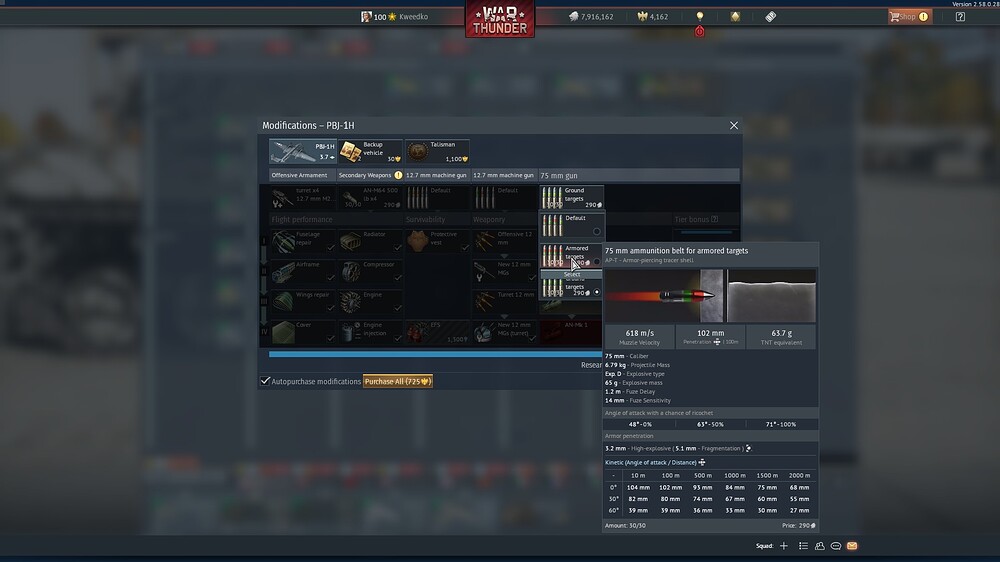This screenshot has height=562, width=1000.
Task: Click the red power icon under the bulb
Action: tap(700, 31)
